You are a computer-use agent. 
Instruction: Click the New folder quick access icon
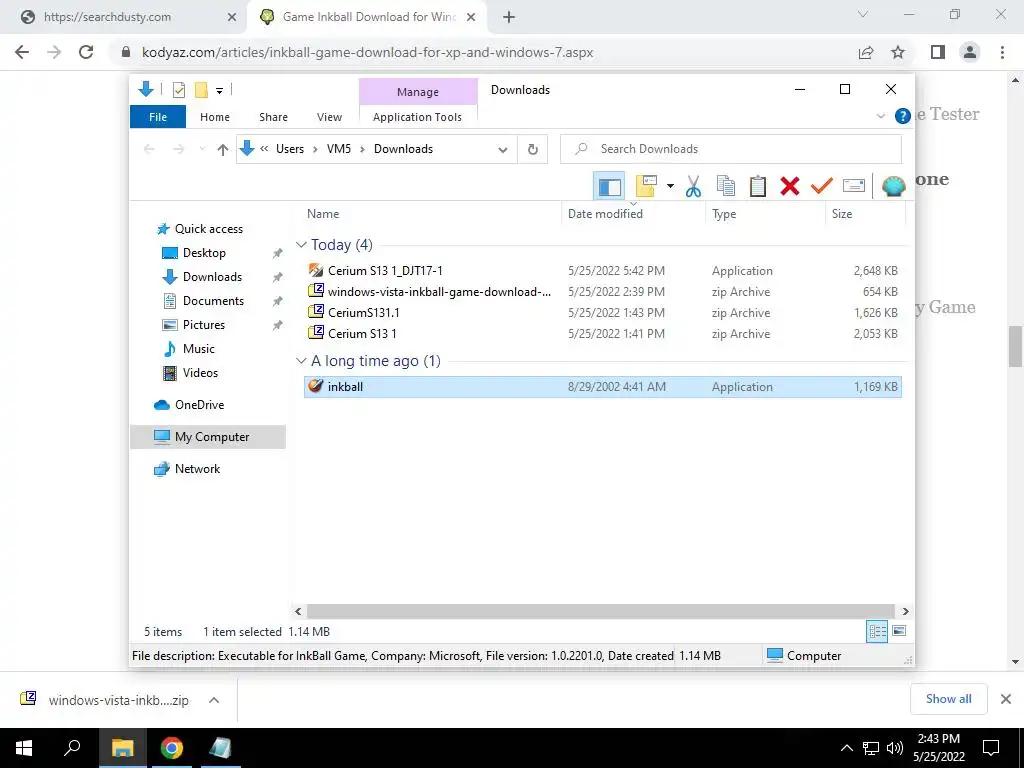pyautogui.click(x=202, y=90)
